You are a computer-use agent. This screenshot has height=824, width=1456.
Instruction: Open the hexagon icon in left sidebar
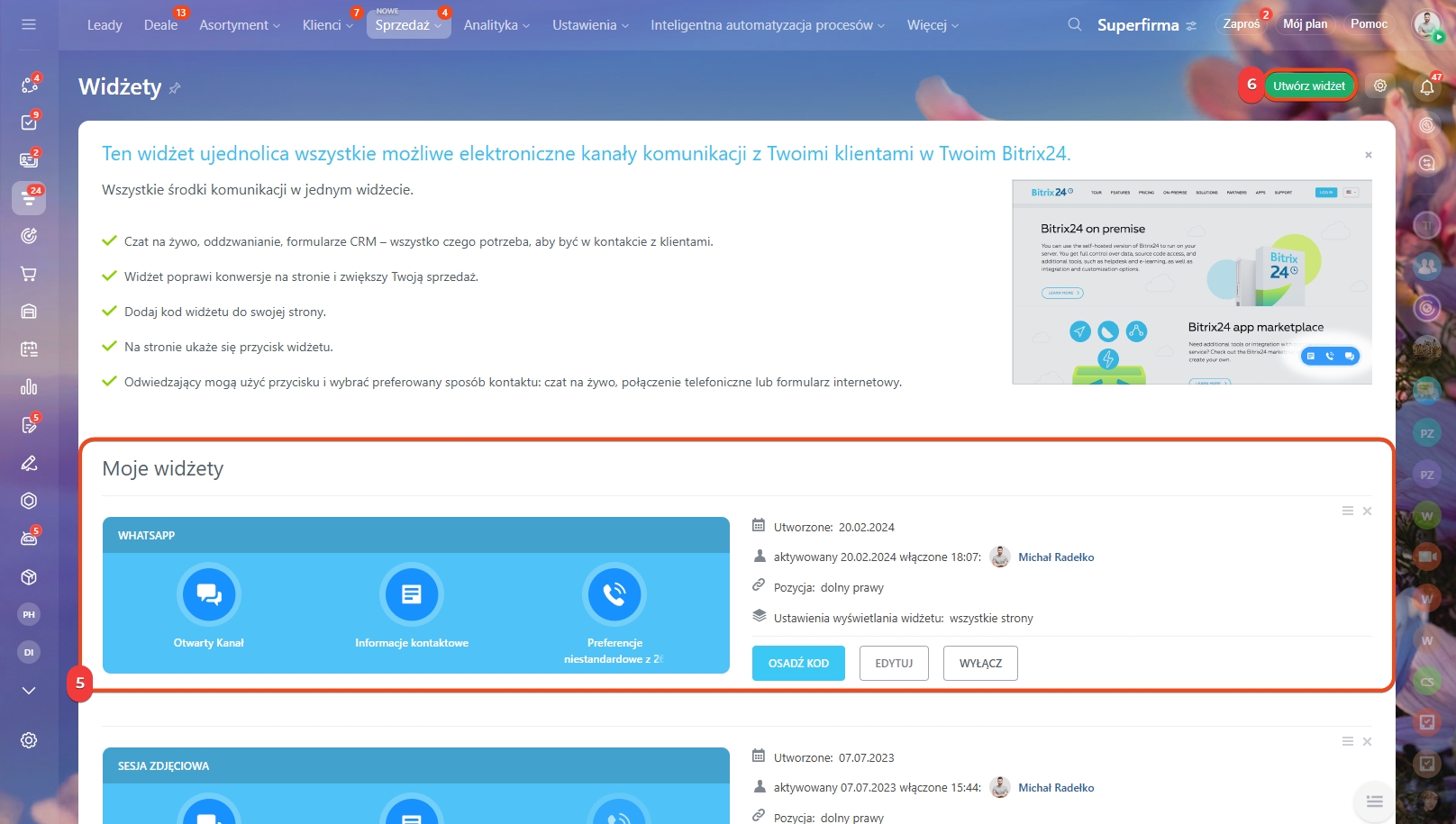[29, 501]
